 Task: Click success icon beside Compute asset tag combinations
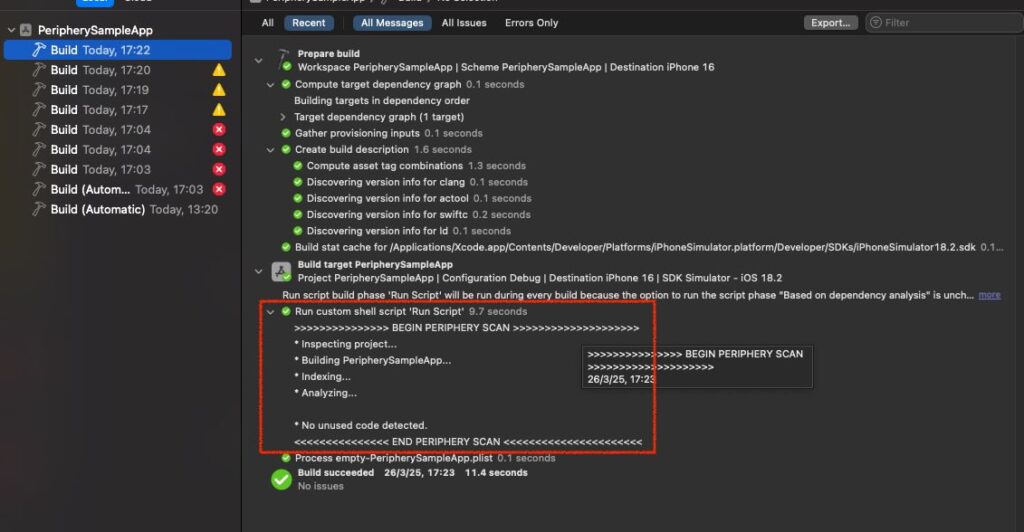[x=298, y=166]
